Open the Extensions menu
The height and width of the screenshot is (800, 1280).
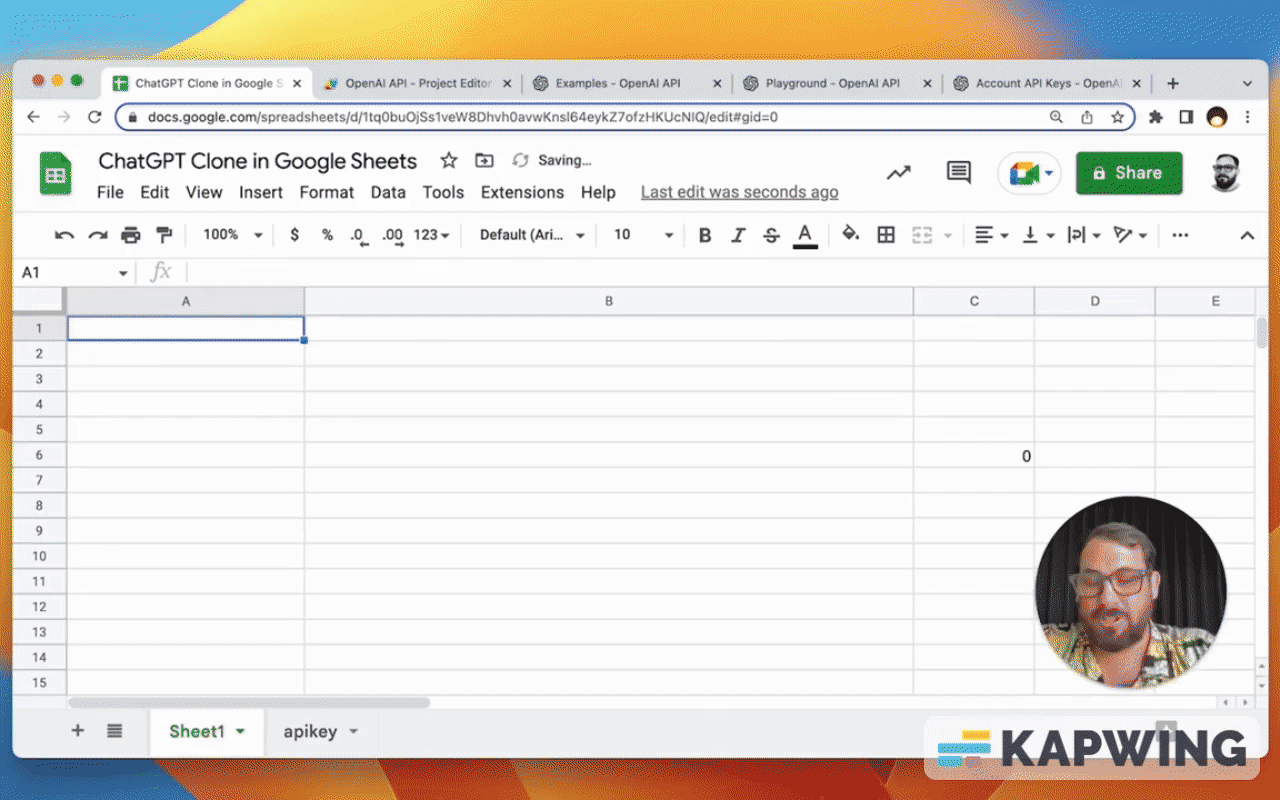[522, 192]
